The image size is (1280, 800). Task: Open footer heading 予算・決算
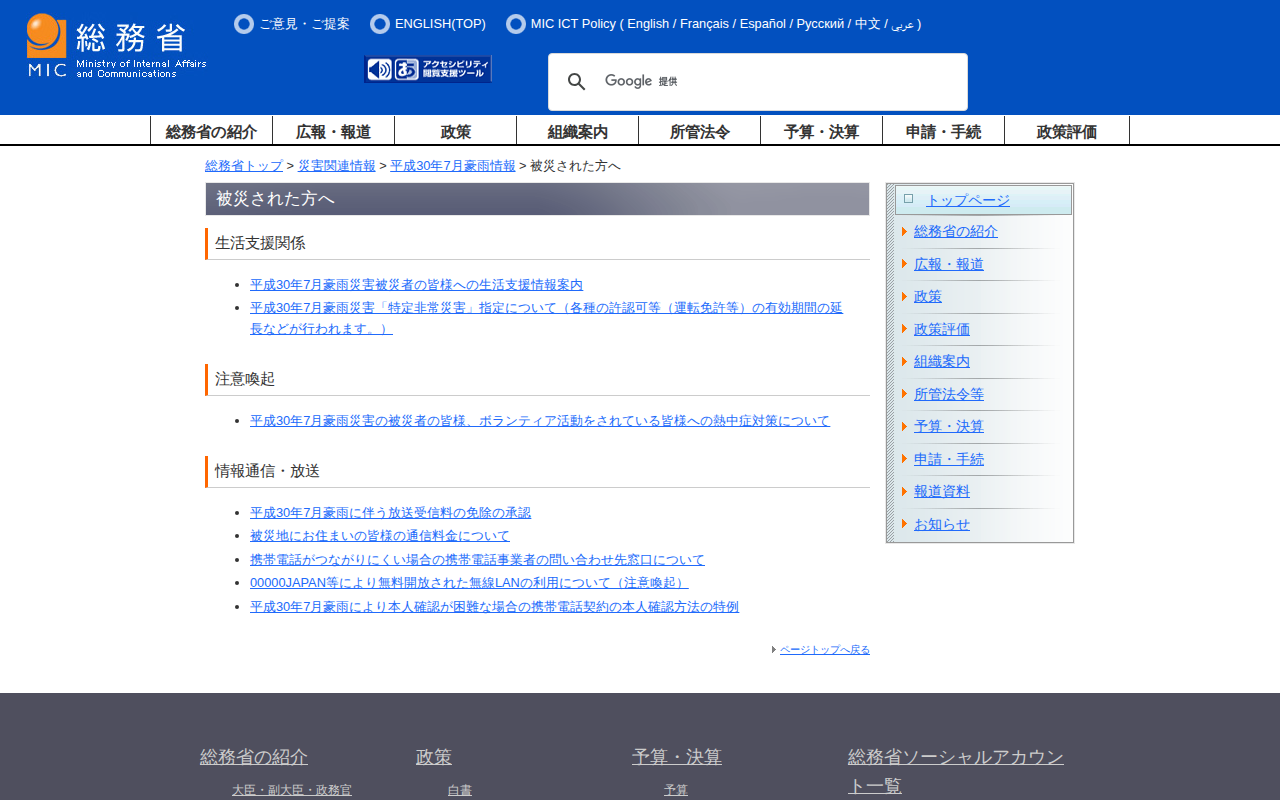(x=676, y=757)
